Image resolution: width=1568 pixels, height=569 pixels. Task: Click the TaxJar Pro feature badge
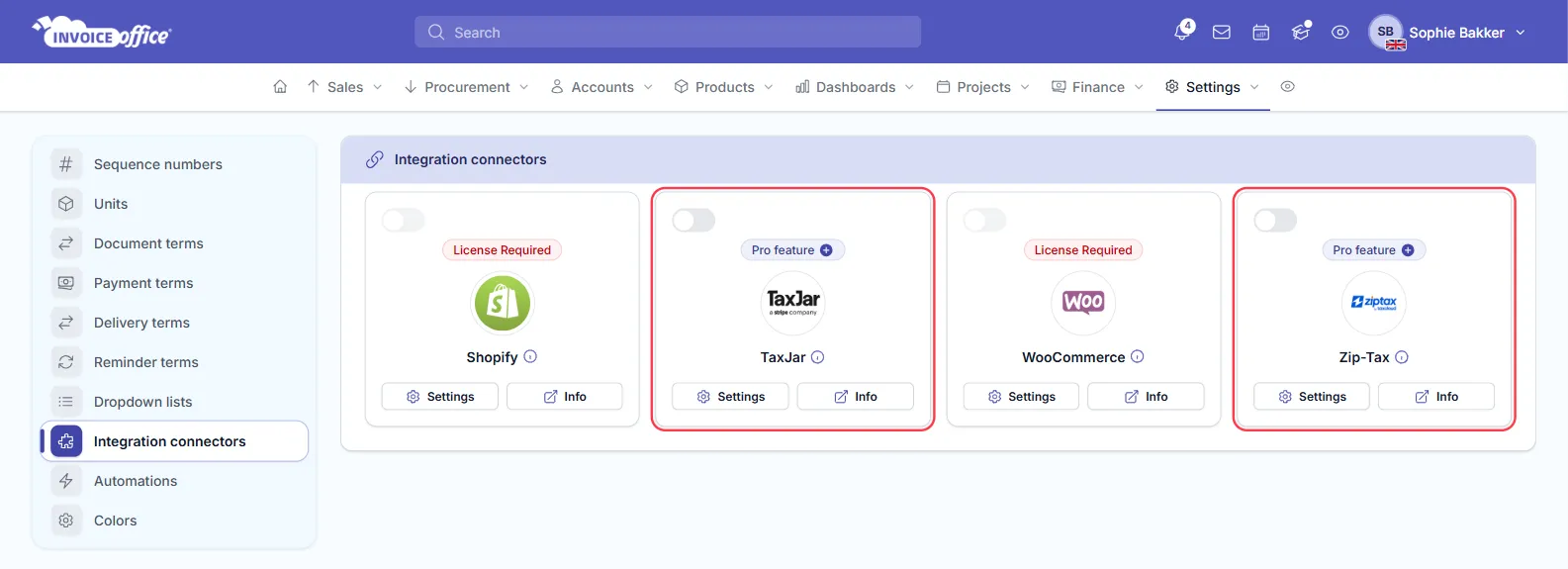pyautogui.click(x=793, y=250)
